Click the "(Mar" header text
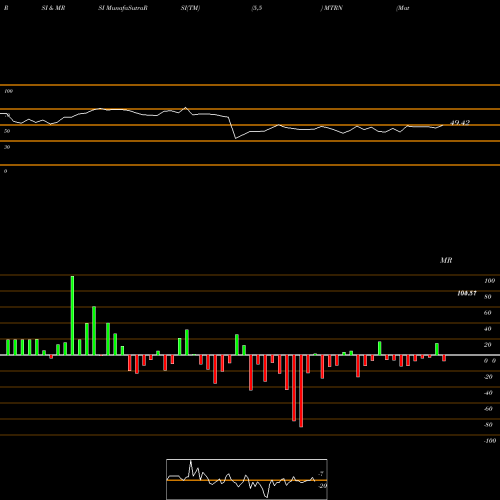This screenshot has width=500, height=500. click(x=403, y=8)
